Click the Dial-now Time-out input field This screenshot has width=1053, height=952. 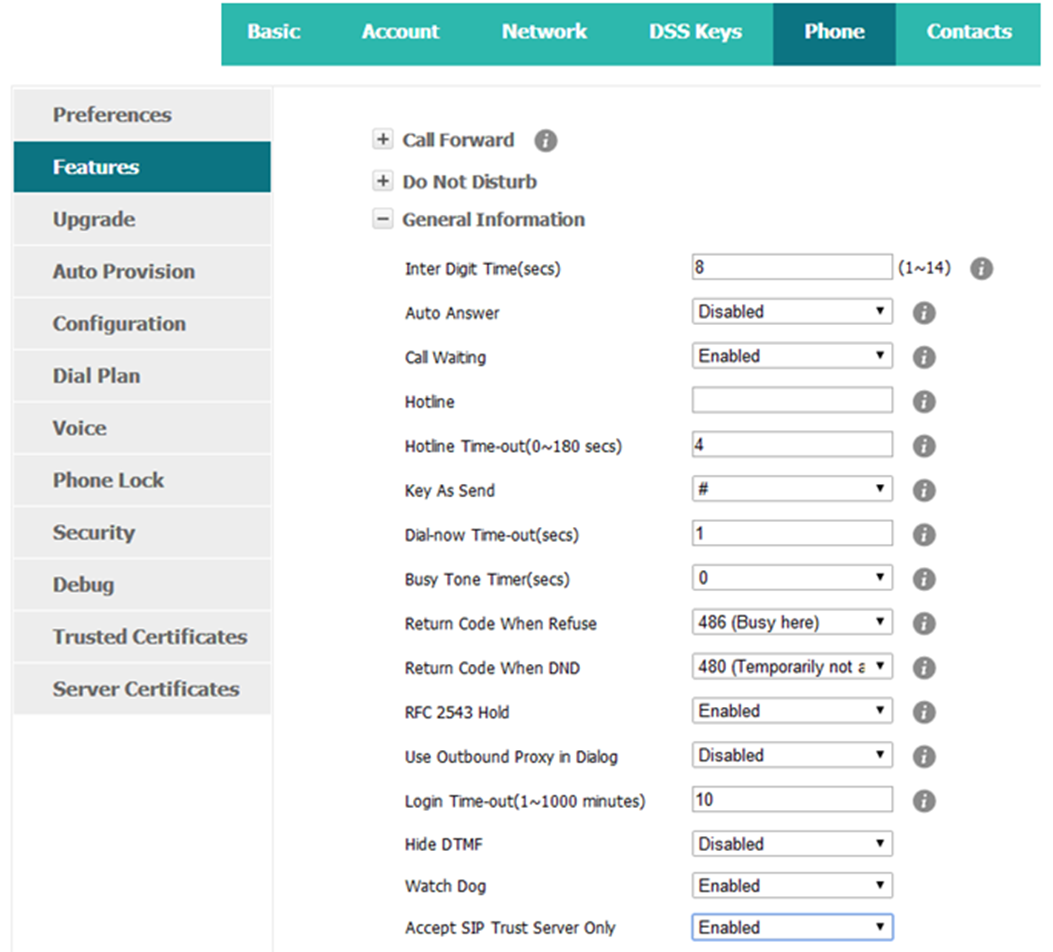[x=792, y=533]
